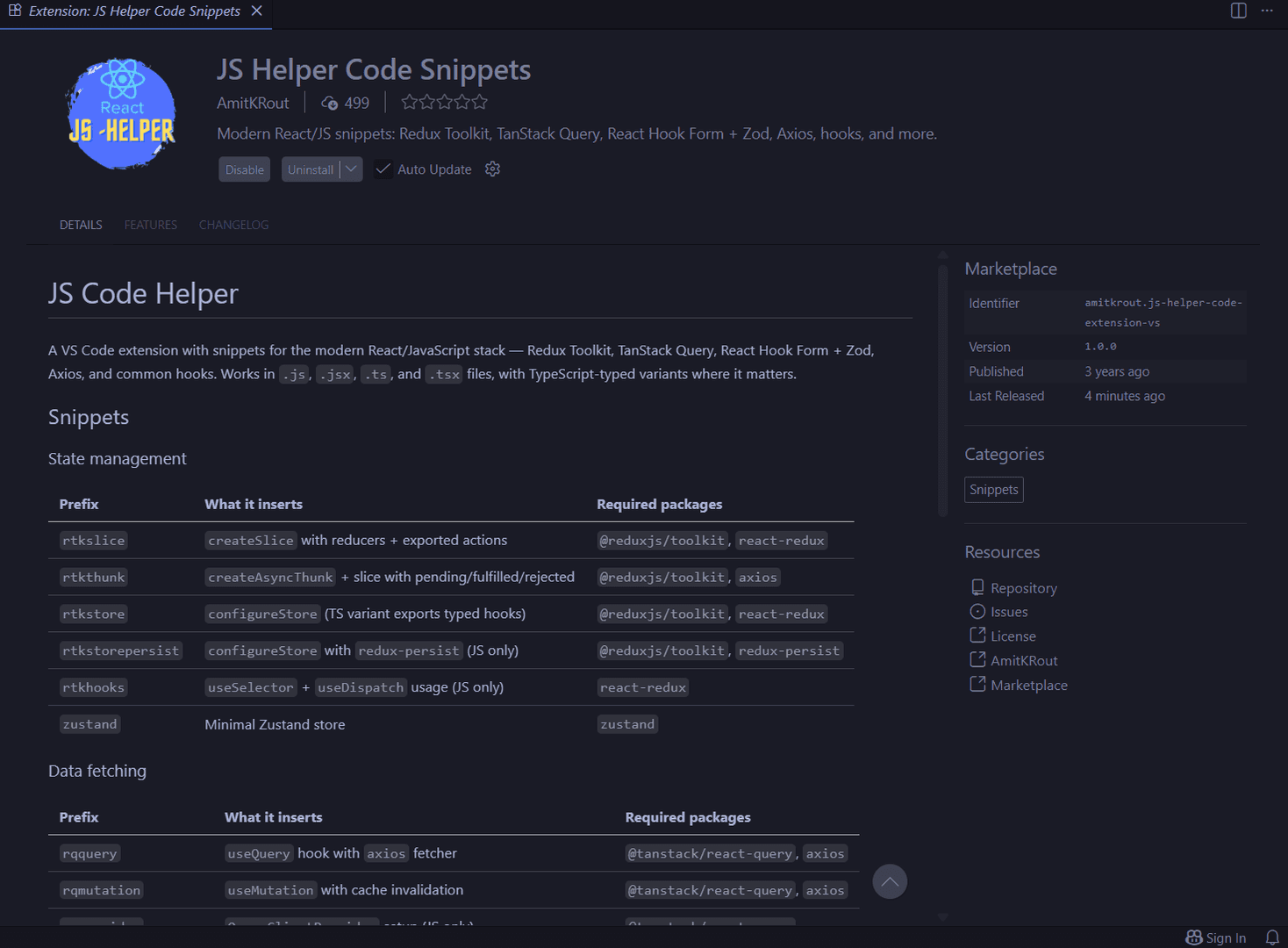The height and width of the screenshot is (948, 1288).
Task: Open the Issues resource link
Action: click(1009, 612)
